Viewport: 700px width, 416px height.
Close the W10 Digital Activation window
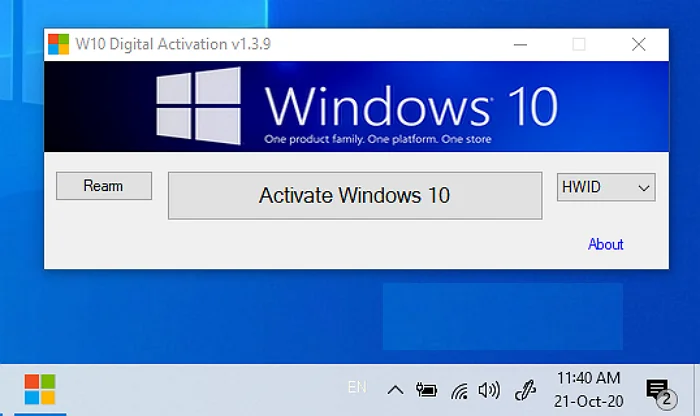tap(638, 44)
